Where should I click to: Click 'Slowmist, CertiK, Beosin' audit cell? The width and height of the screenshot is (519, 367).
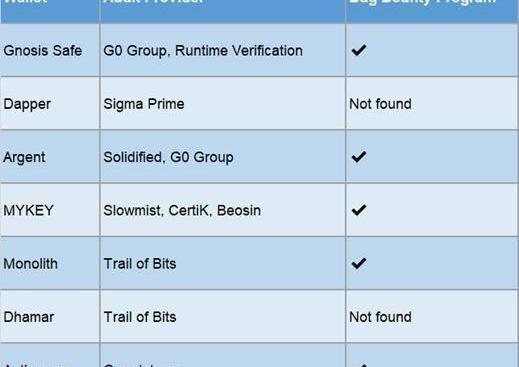point(223,210)
